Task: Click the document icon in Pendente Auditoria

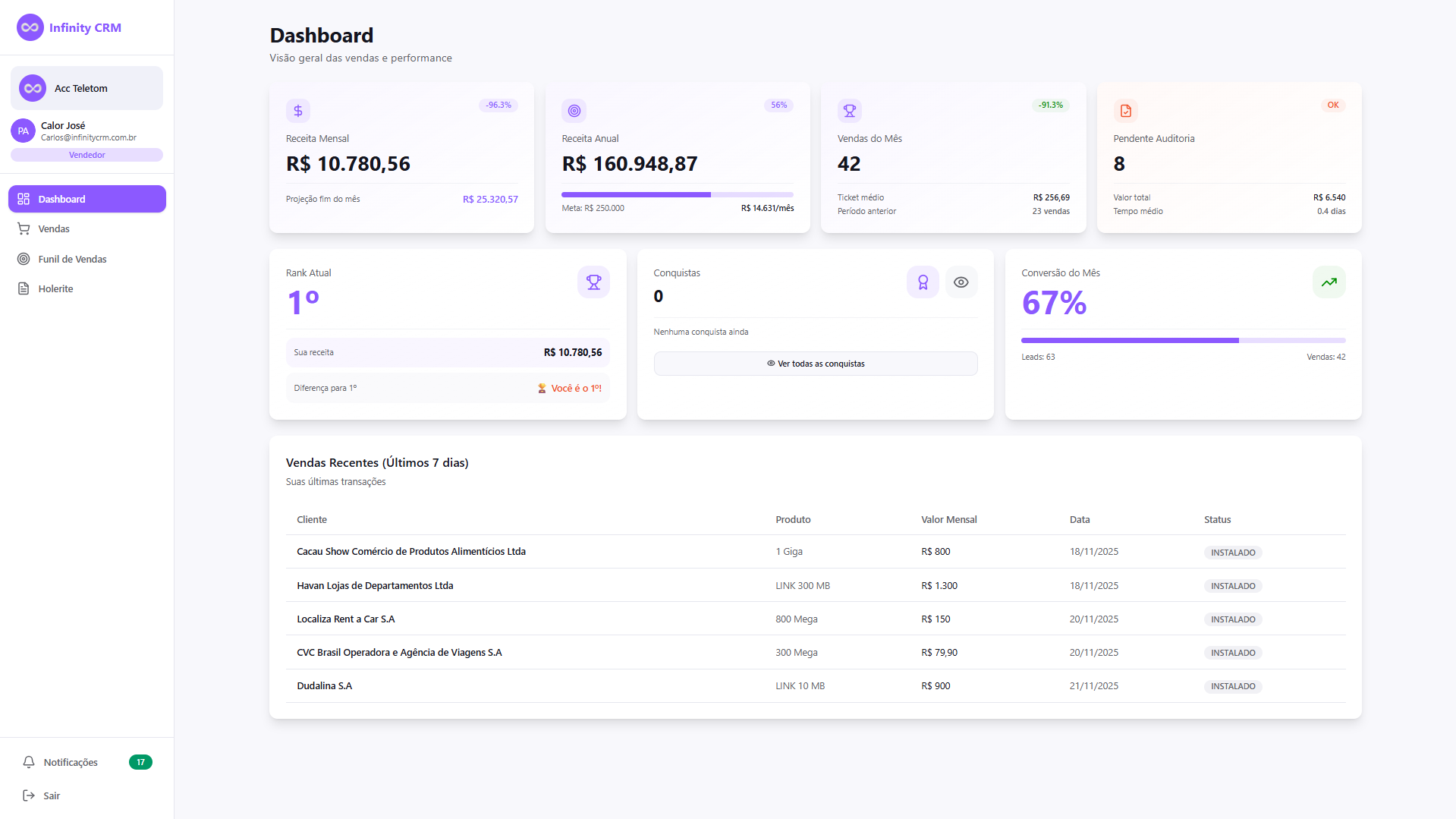Action: (1126, 111)
